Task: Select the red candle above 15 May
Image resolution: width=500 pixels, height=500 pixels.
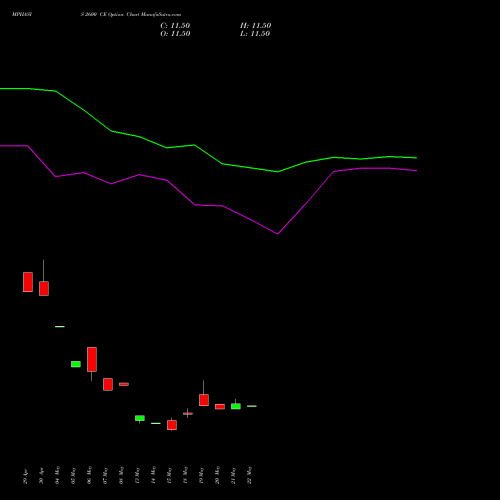Action: (172, 425)
